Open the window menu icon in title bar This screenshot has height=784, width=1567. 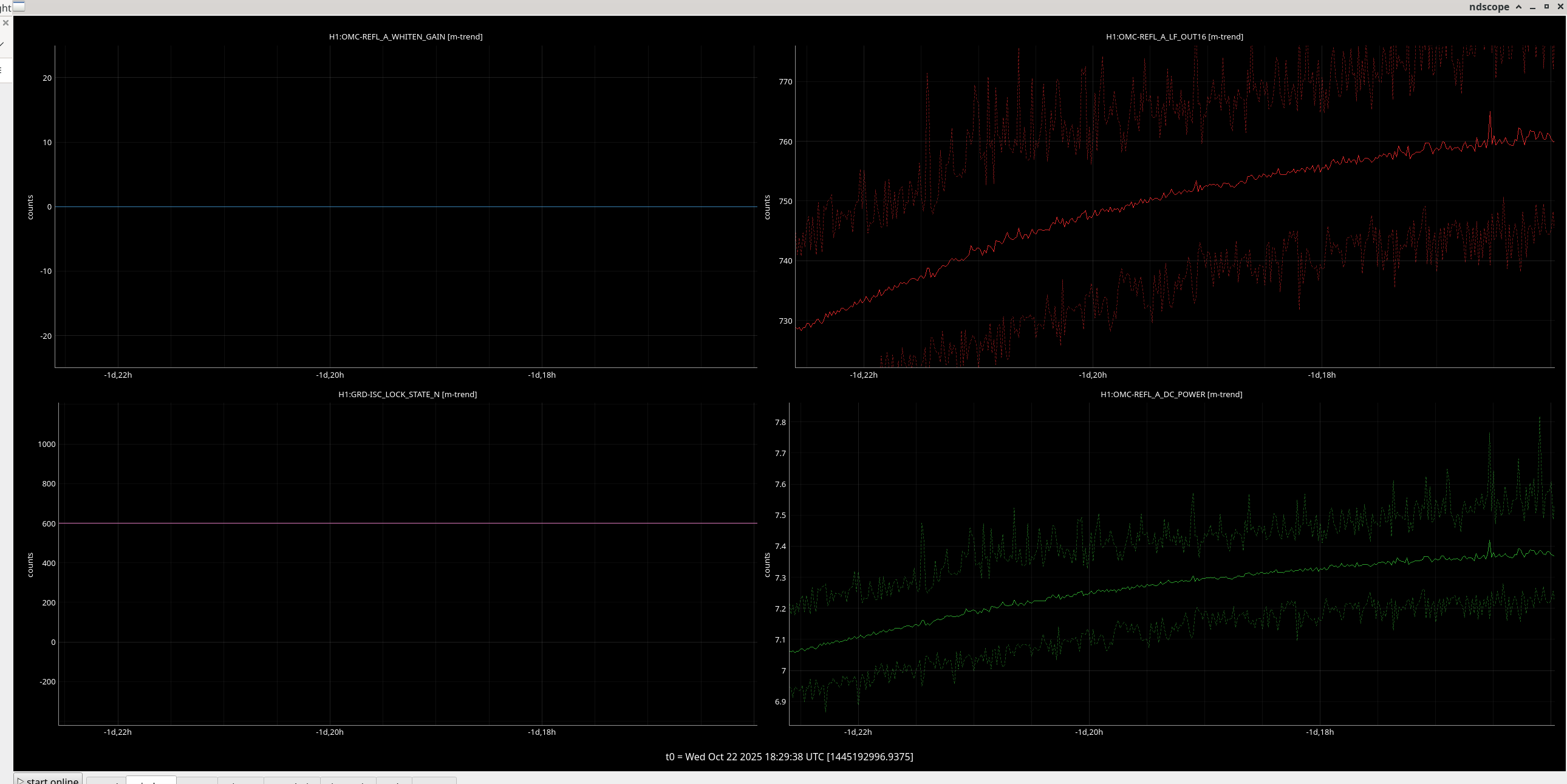click(19, 7)
